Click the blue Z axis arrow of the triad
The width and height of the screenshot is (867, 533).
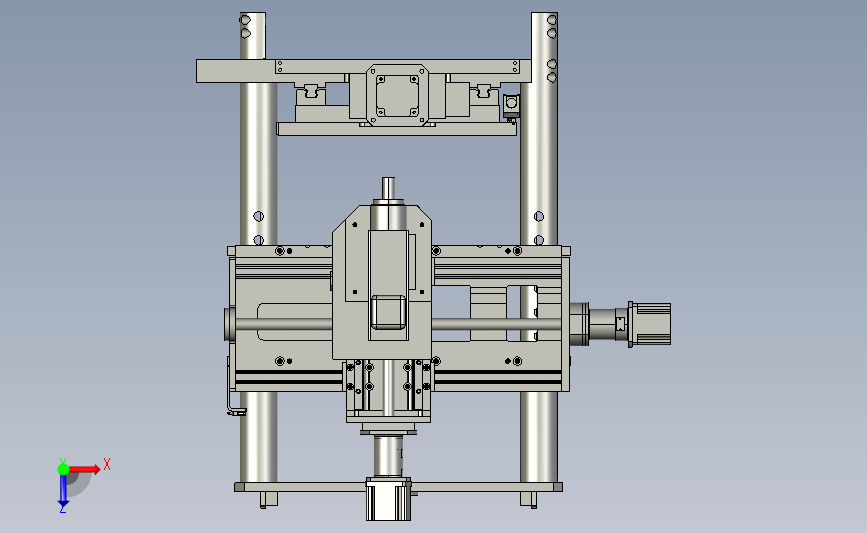coord(63,492)
